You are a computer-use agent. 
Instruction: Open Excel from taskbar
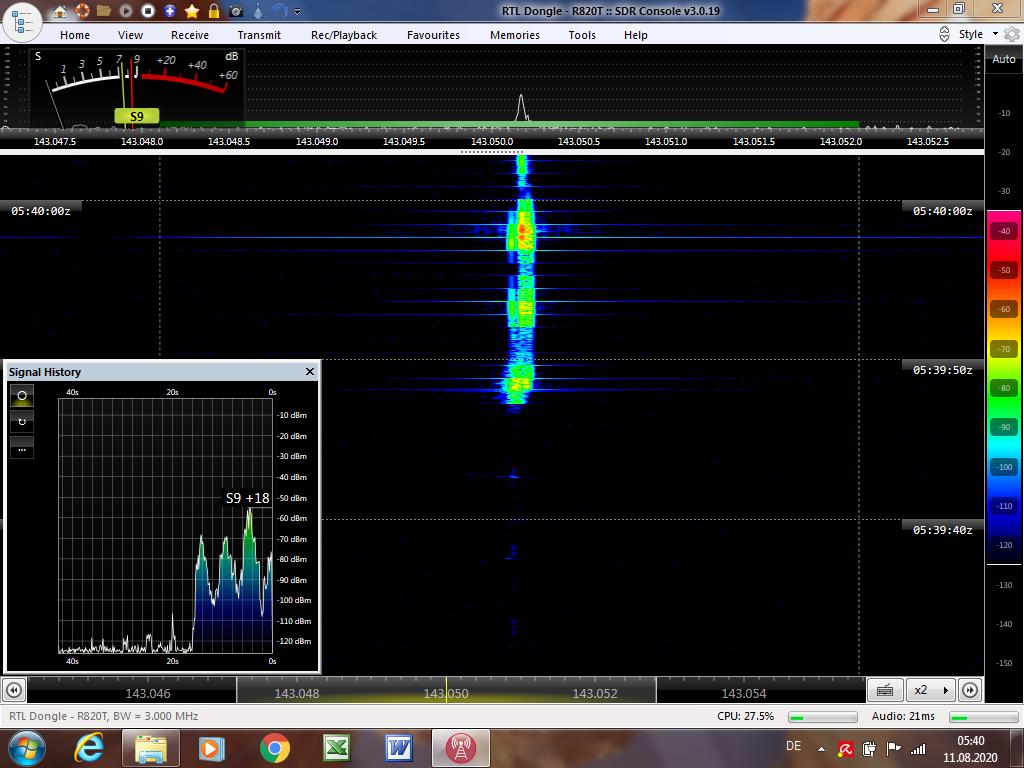(x=337, y=748)
